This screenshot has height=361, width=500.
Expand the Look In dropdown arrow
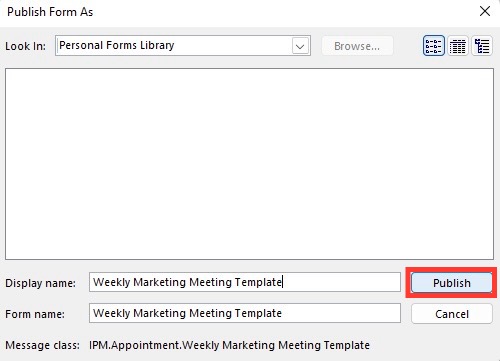300,46
